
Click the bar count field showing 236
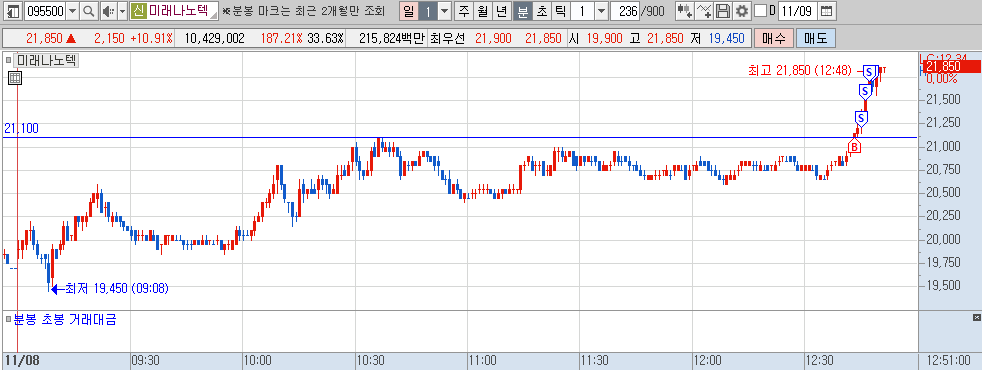coord(624,11)
